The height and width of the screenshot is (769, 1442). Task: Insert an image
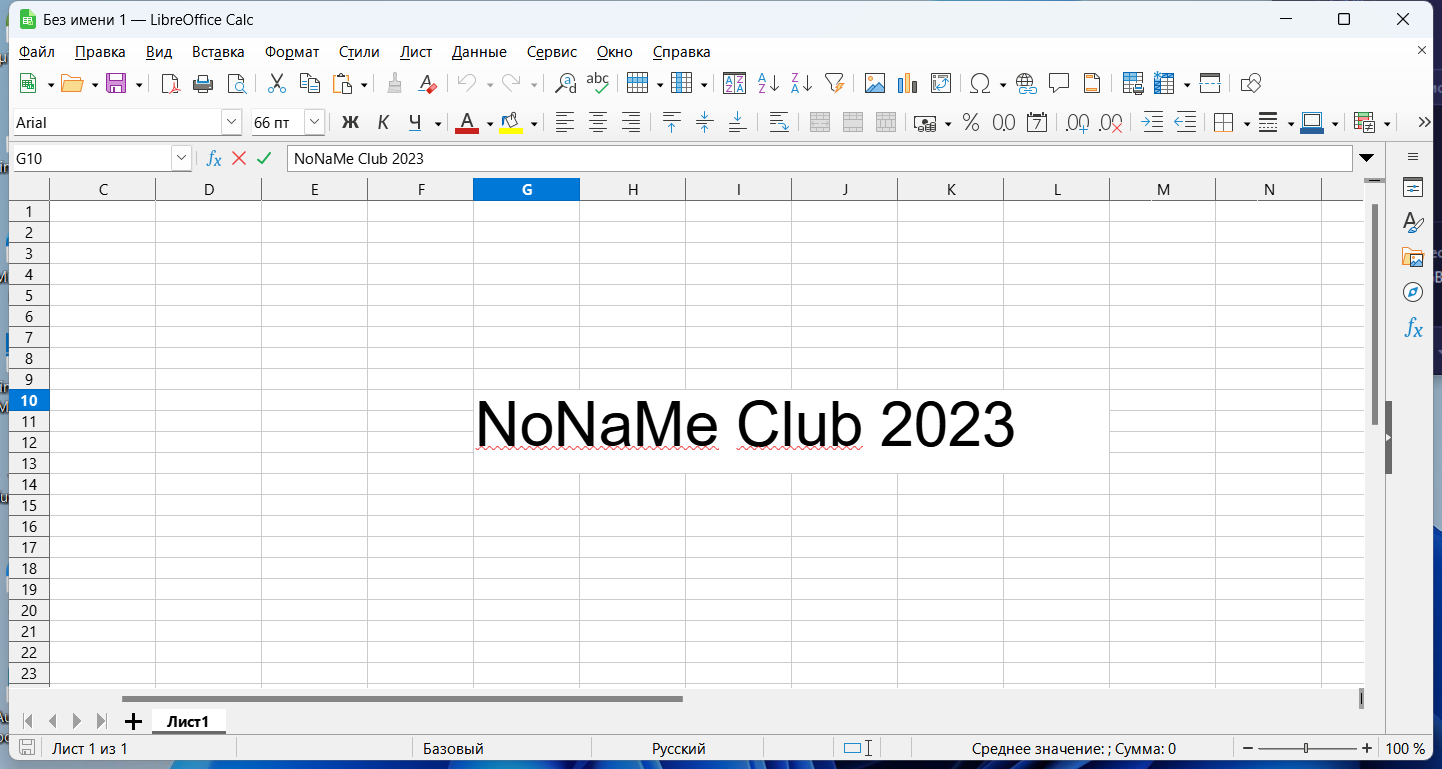coord(875,84)
